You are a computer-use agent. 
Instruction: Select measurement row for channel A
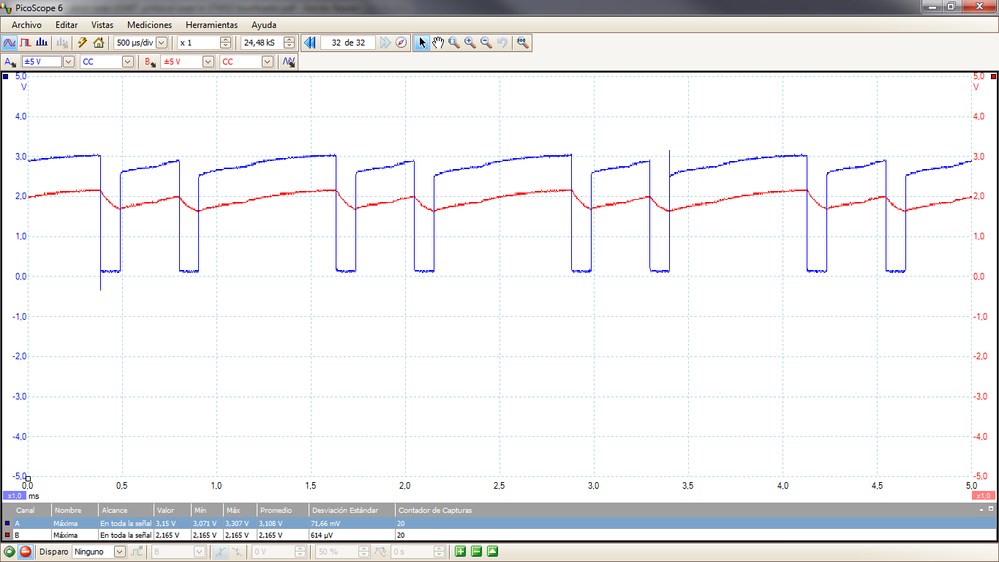[500, 523]
